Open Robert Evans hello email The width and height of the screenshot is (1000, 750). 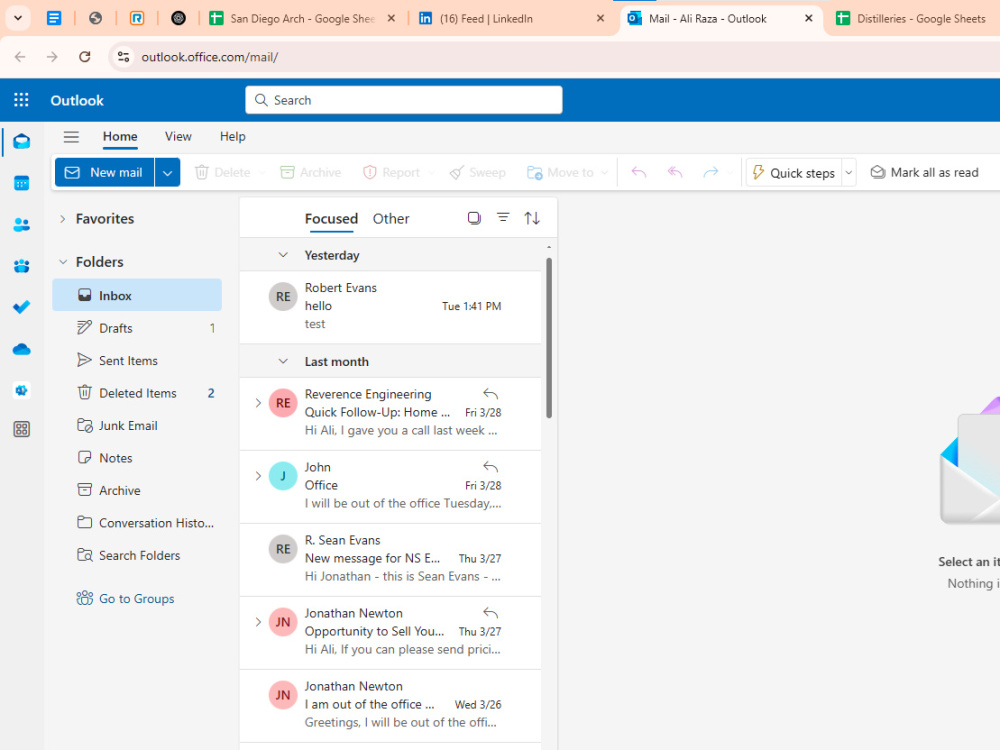390,307
